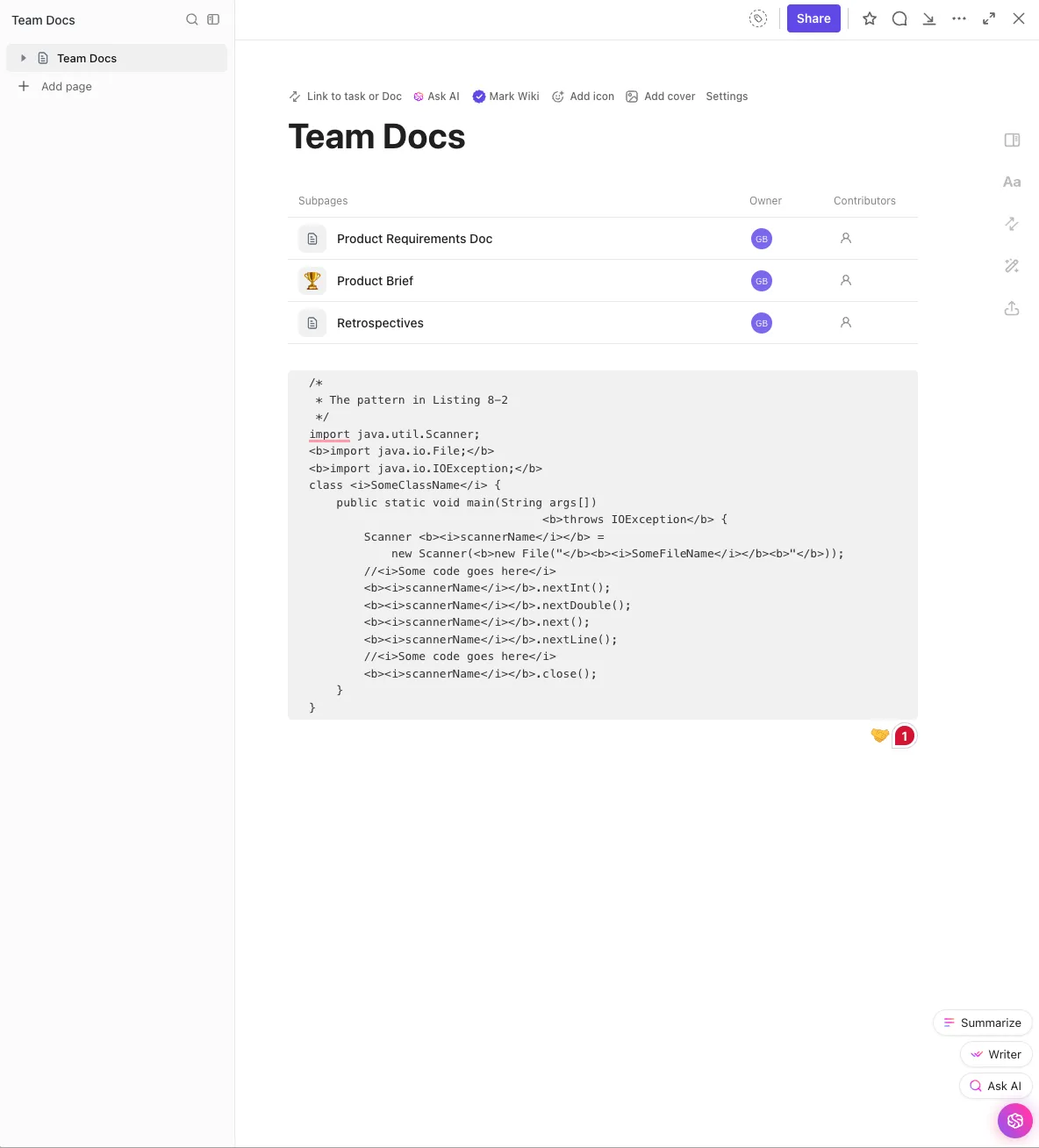Toggle Mark Wiki on this doc
1039x1148 pixels.
505,97
